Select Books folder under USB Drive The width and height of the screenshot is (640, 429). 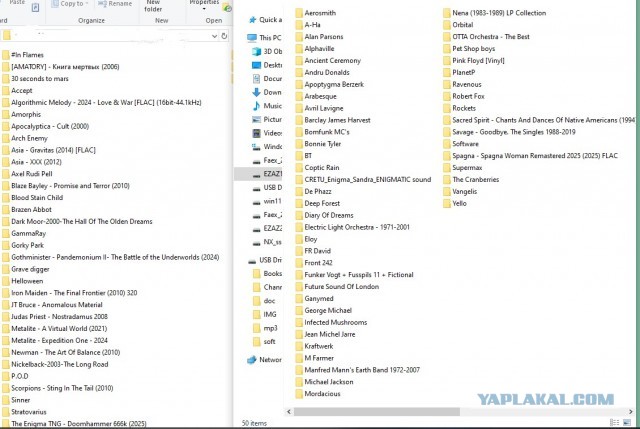[x=267, y=273]
